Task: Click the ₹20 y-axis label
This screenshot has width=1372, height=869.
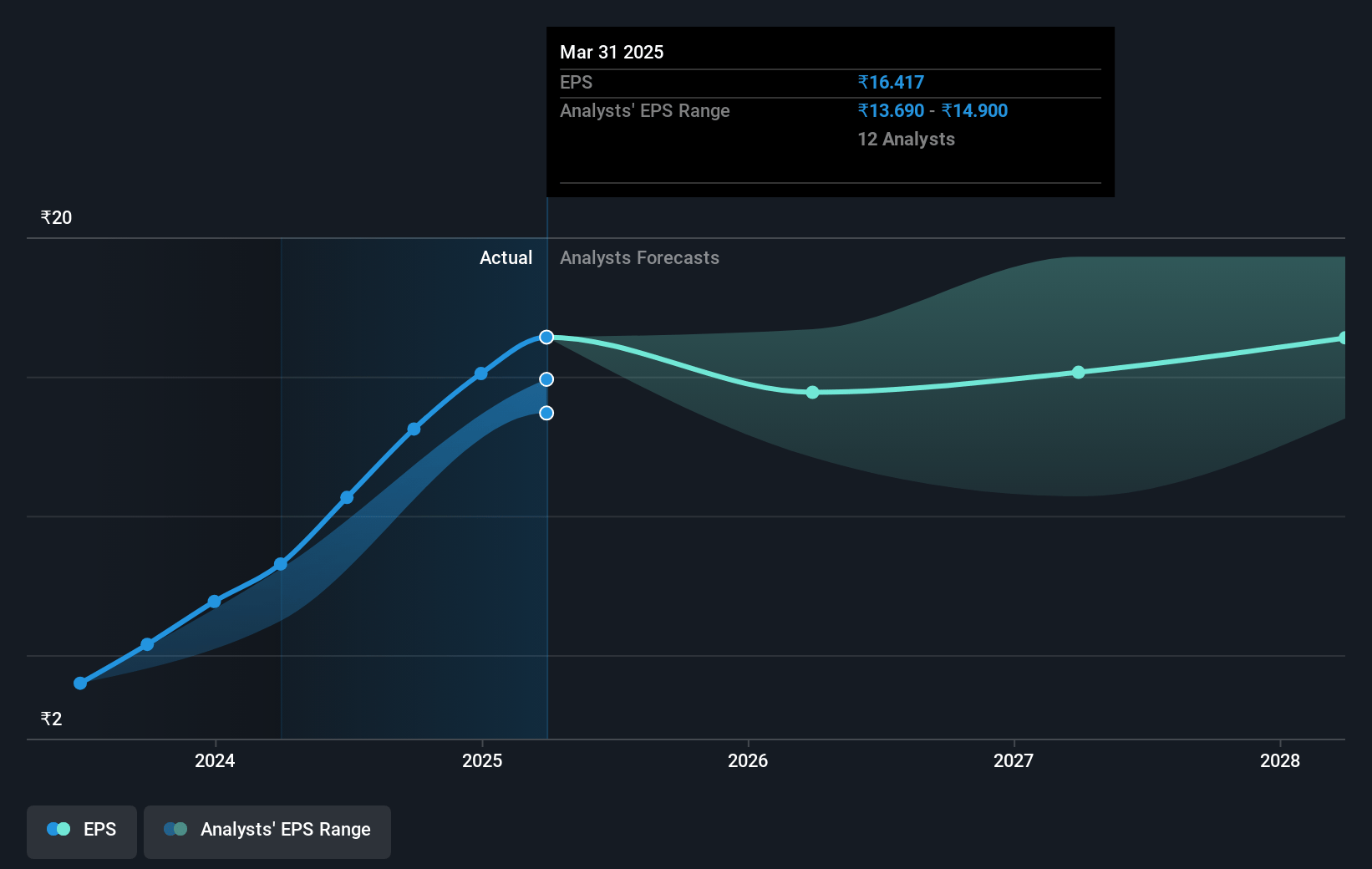Action: [x=56, y=217]
